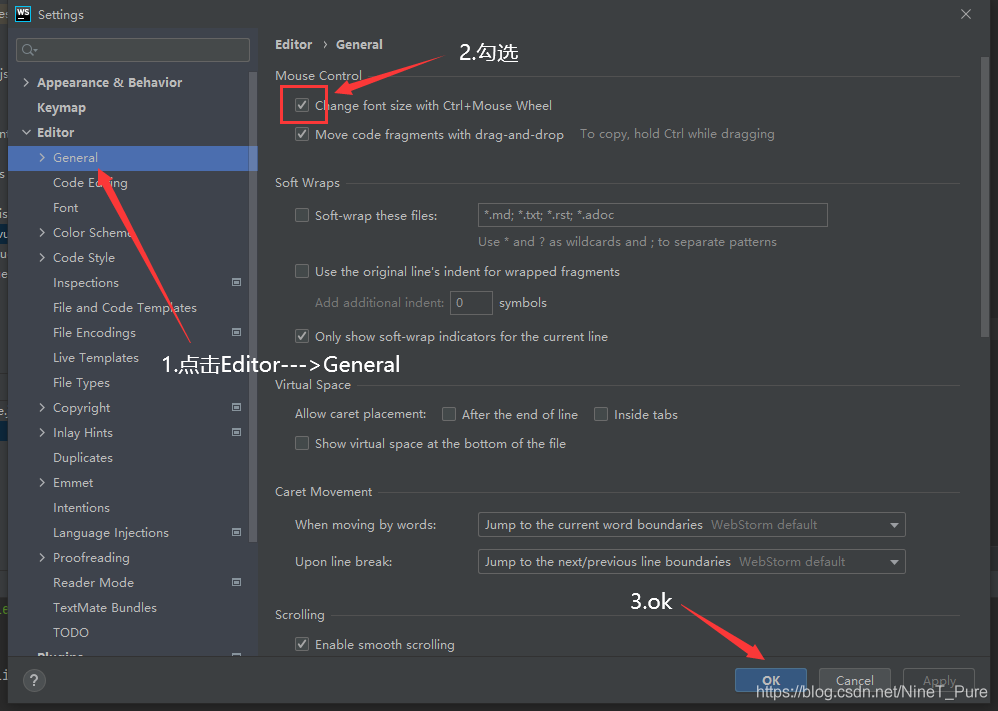Open Upon line break dropdown
998x711 pixels.
click(691, 561)
